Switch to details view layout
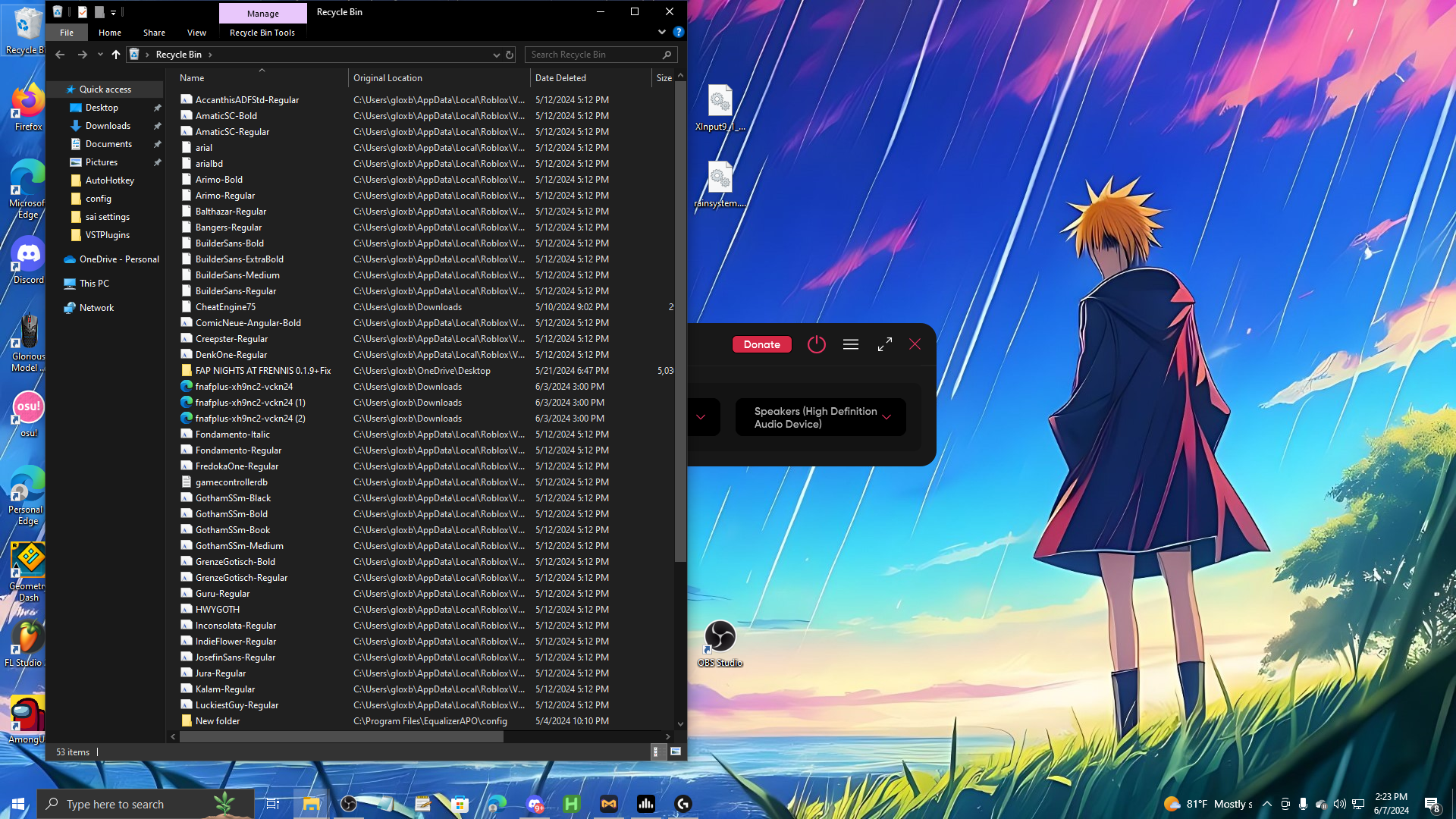The image size is (1456, 819). (x=656, y=752)
